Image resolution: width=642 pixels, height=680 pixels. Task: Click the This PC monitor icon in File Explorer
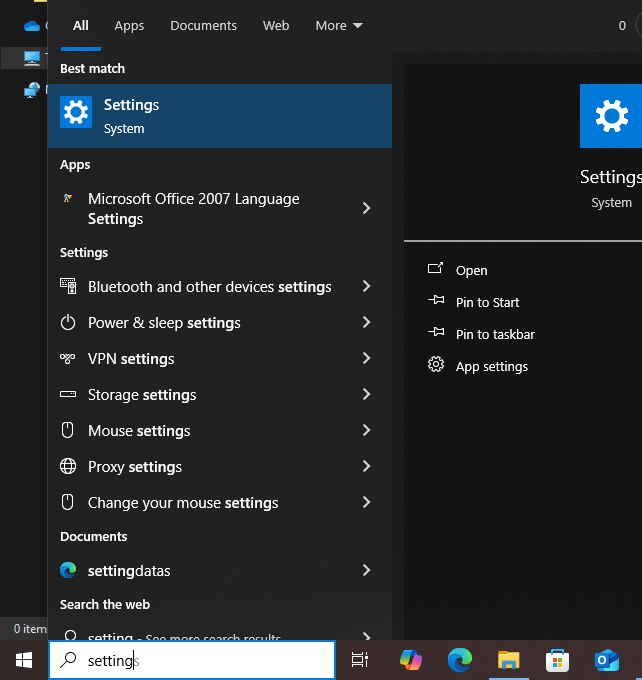pyautogui.click(x=32, y=58)
